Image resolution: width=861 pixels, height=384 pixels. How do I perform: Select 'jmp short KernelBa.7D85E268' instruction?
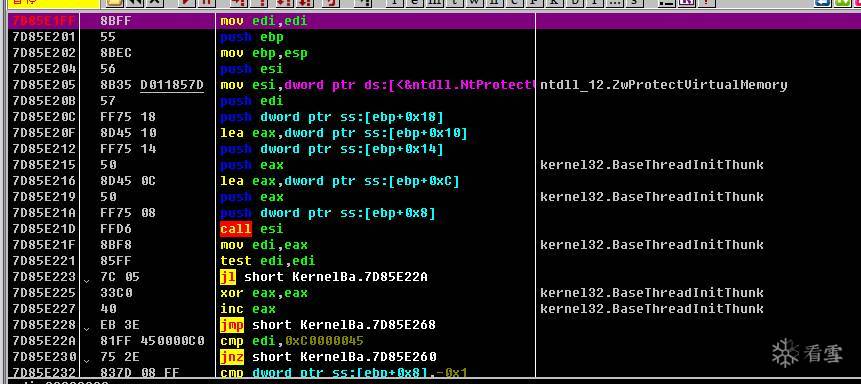328,324
